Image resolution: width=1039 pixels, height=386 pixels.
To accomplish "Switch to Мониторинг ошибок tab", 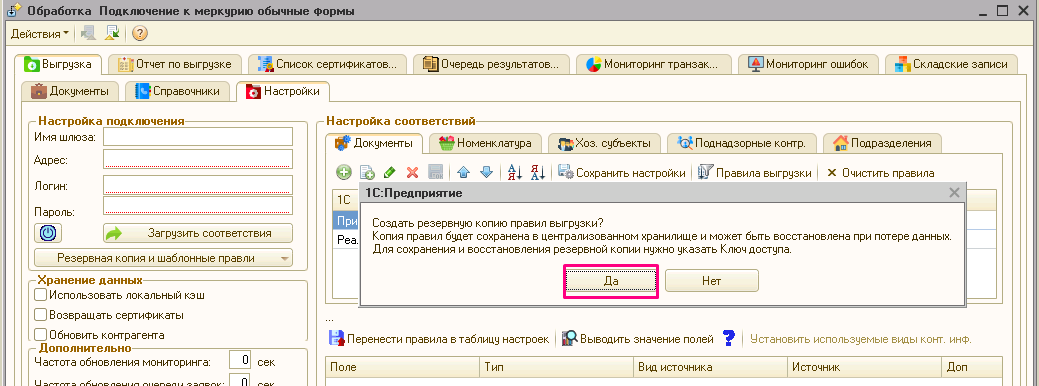I will point(808,64).
